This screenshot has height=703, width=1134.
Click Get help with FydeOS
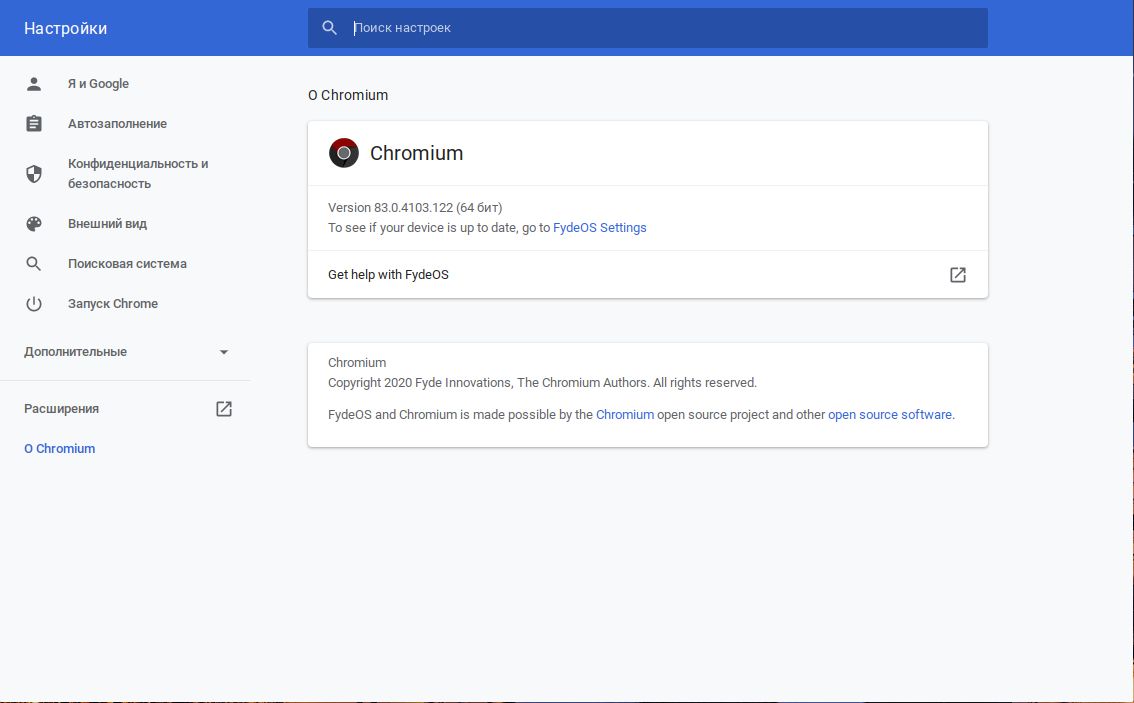pos(647,275)
